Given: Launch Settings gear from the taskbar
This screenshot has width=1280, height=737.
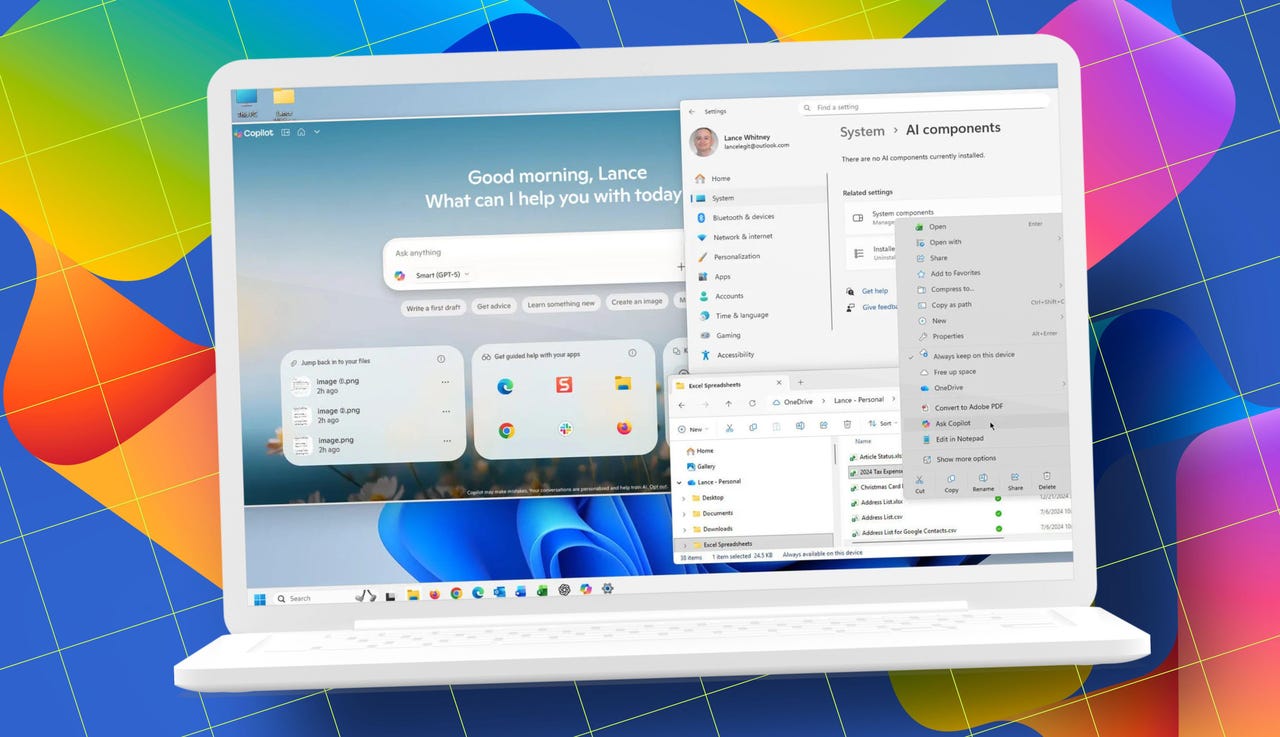Looking at the screenshot, I should click(x=607, y=589).
